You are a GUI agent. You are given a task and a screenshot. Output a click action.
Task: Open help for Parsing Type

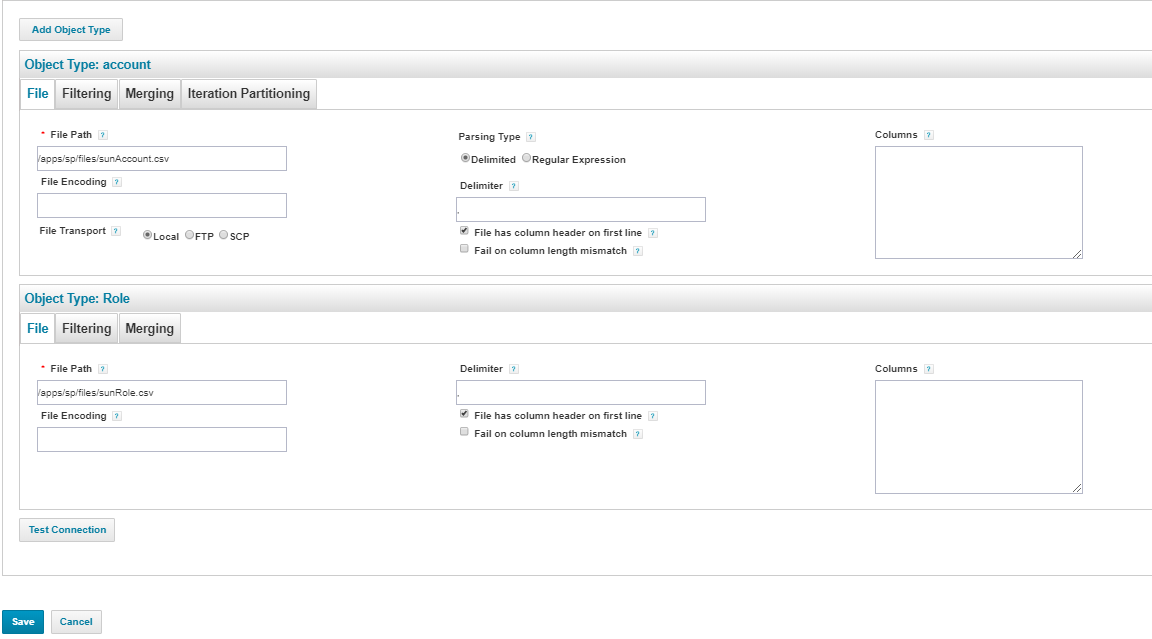[x=531, y=136]
